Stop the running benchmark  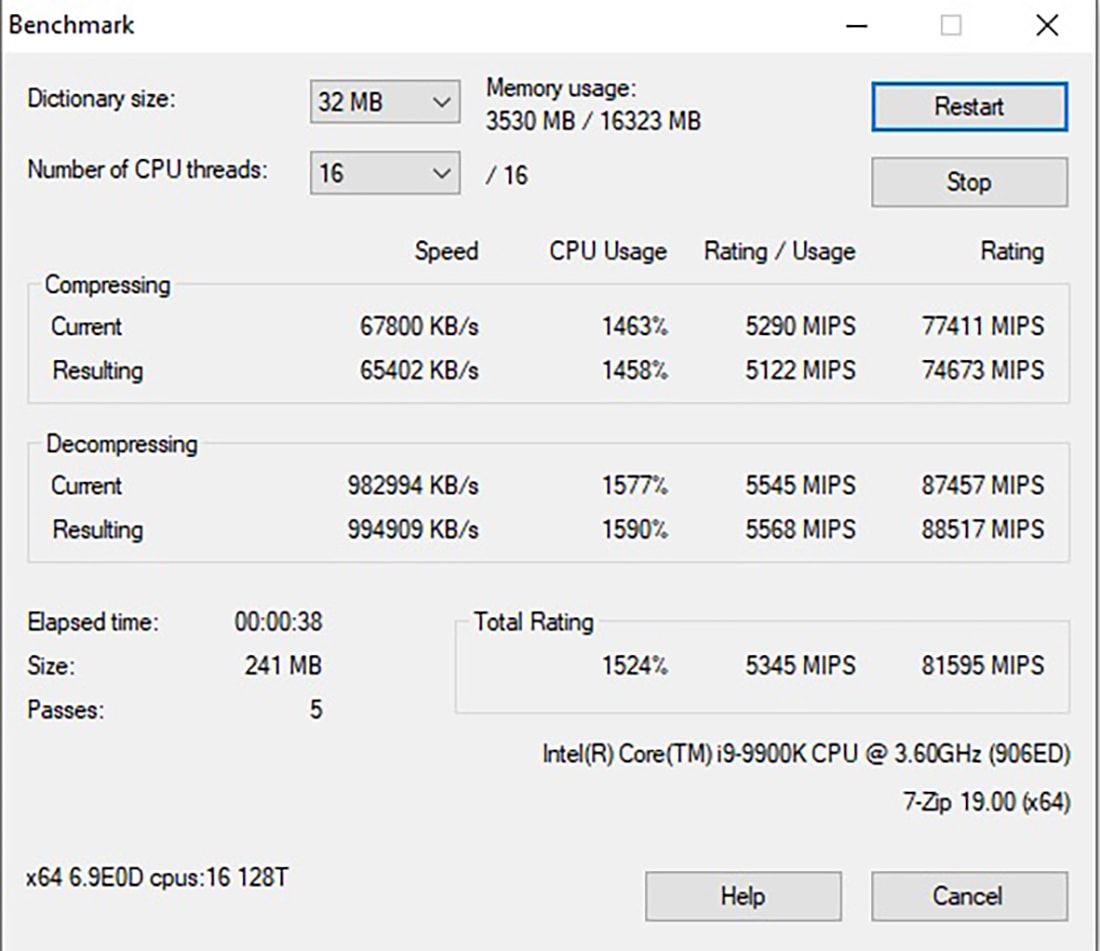[969, 182]
